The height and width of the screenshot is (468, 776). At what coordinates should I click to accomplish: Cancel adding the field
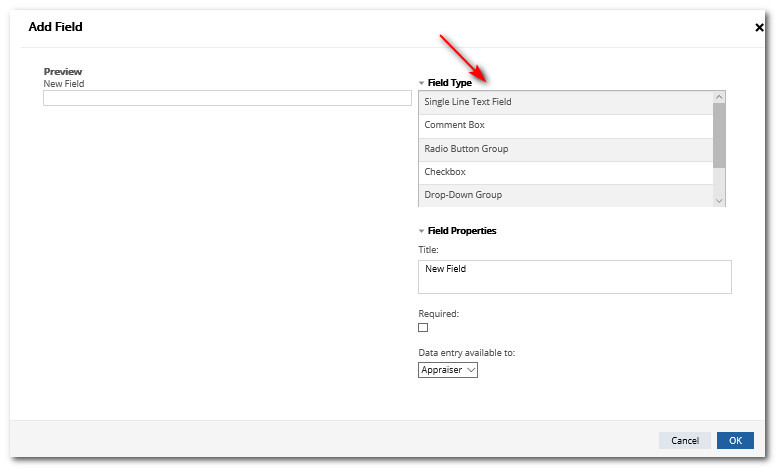(x=684, y=440)
